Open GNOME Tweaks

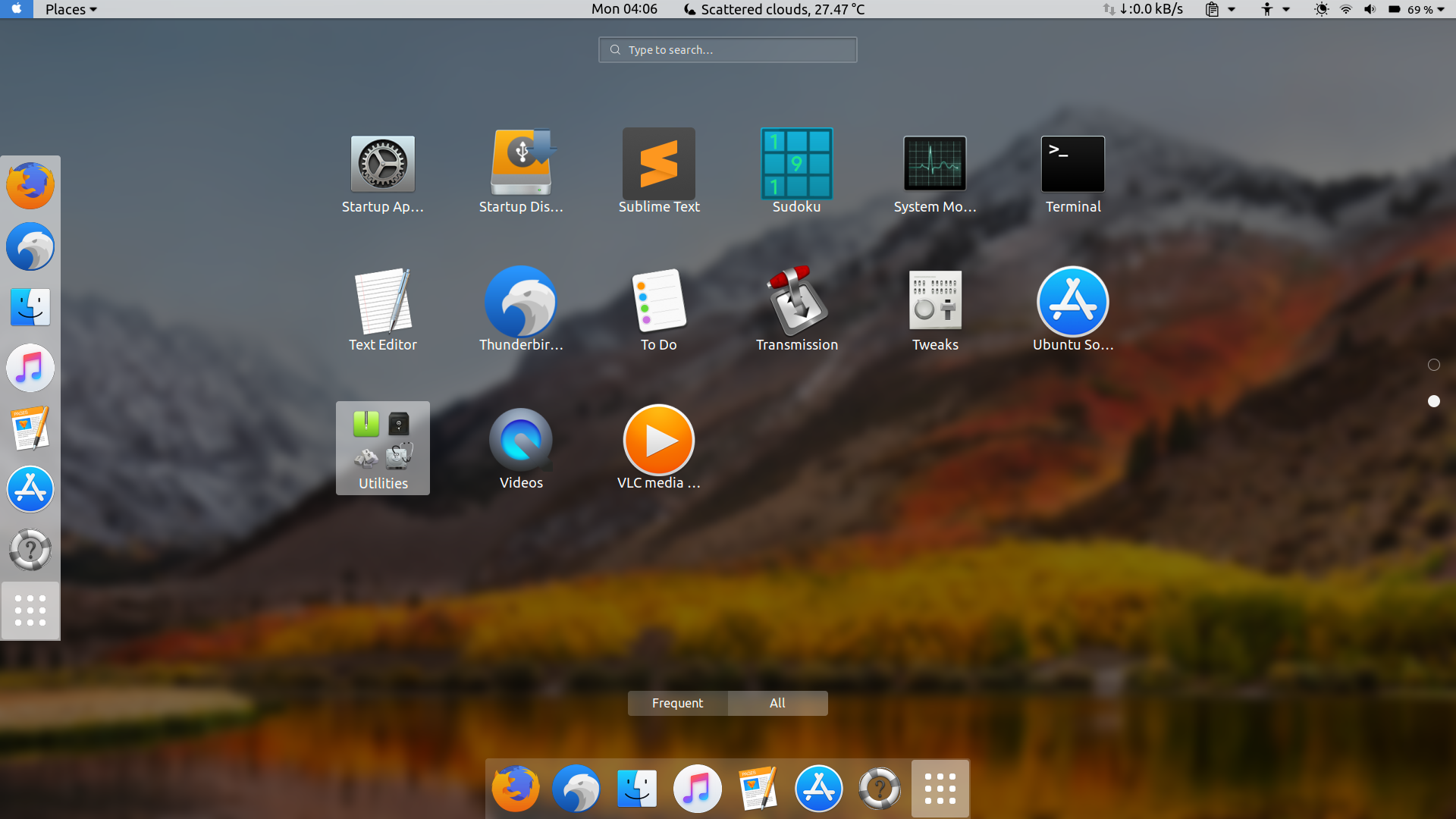coord(934,302)
